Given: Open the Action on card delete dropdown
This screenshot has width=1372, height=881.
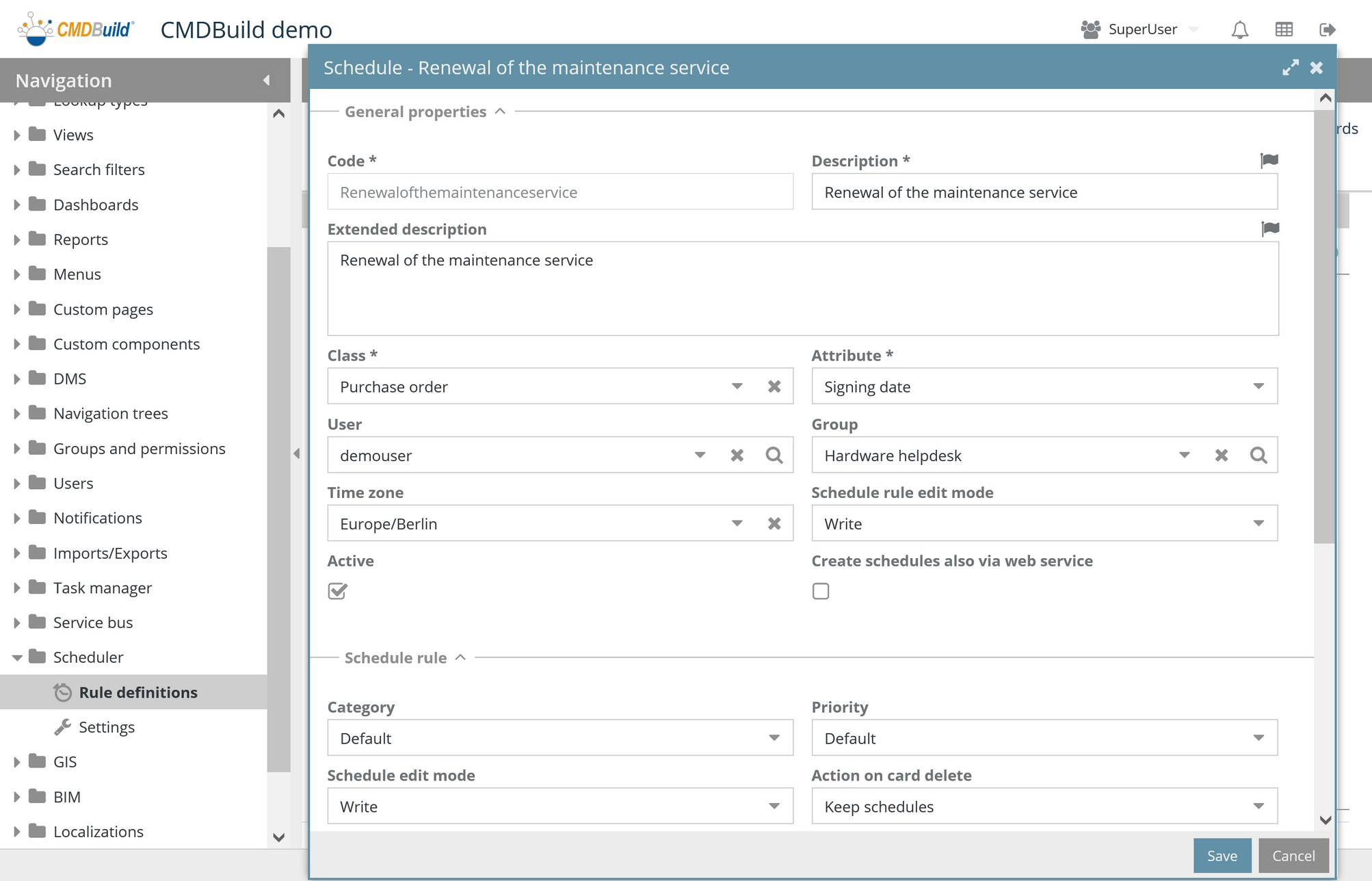Looking at the screenshot, I should [x=1258, y=806].
